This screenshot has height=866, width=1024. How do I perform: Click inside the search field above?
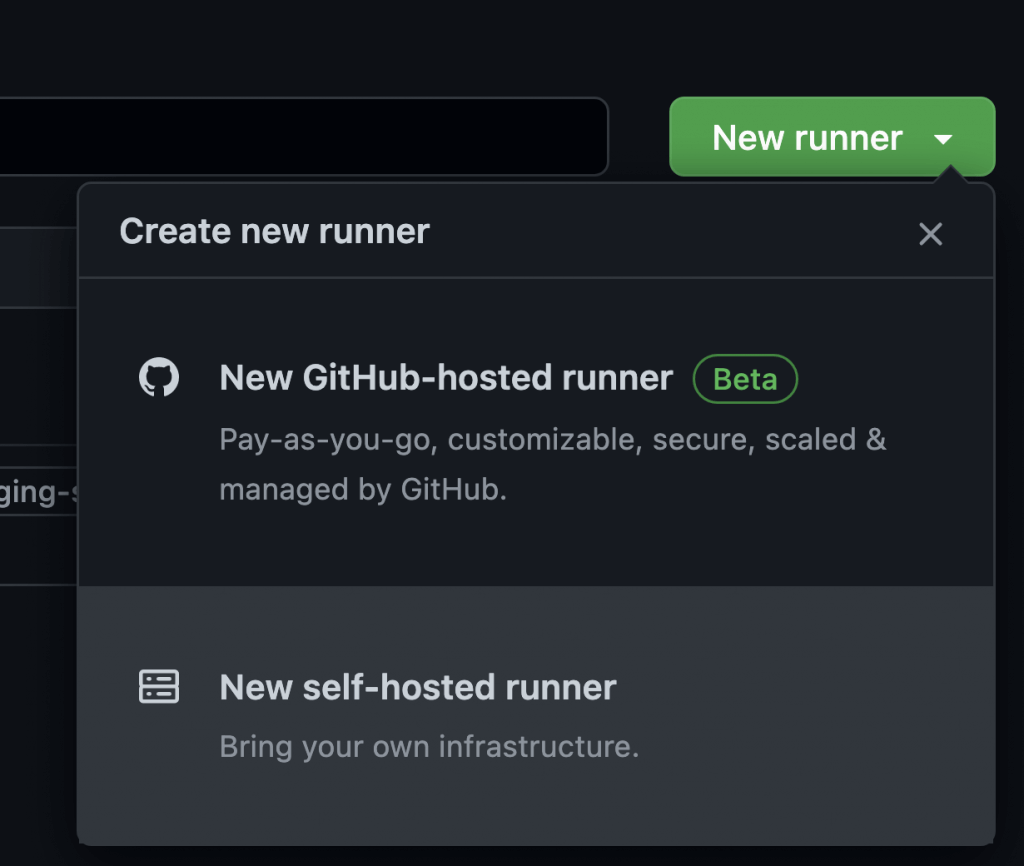click(x=300, y=137)
